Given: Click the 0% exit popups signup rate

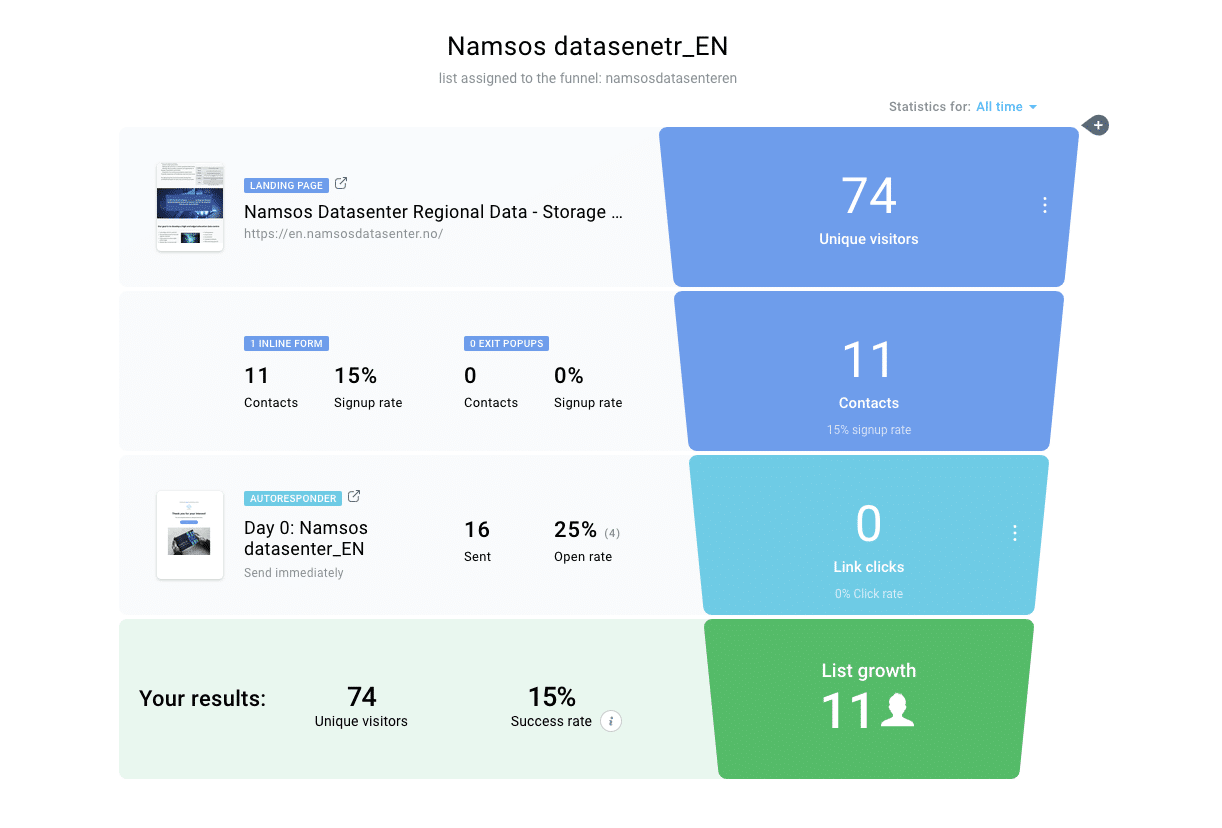Looking at the screenshot, I should point(568,375).
